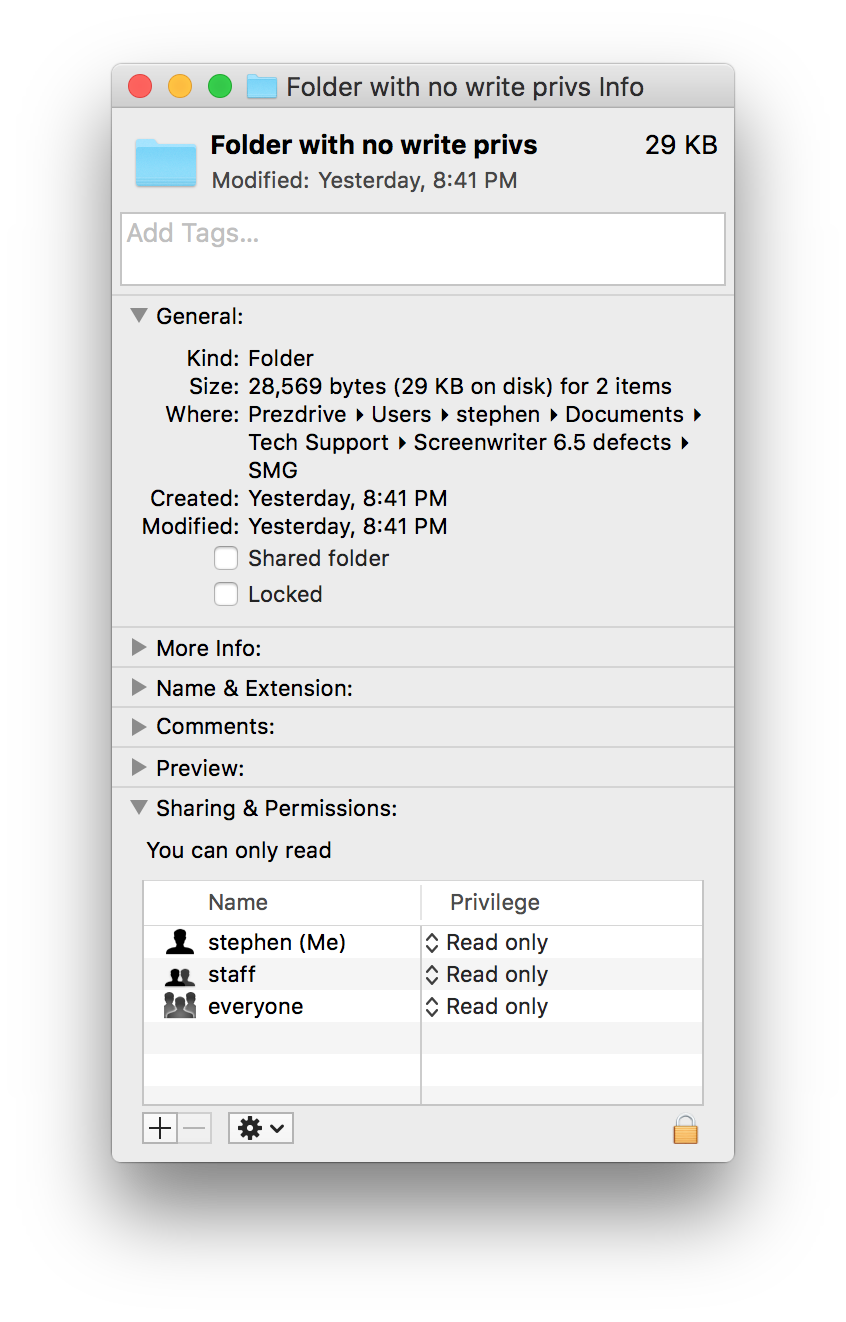846x1322 pixels.
Task: Close the Info window with red button
Action: (140, 87)
